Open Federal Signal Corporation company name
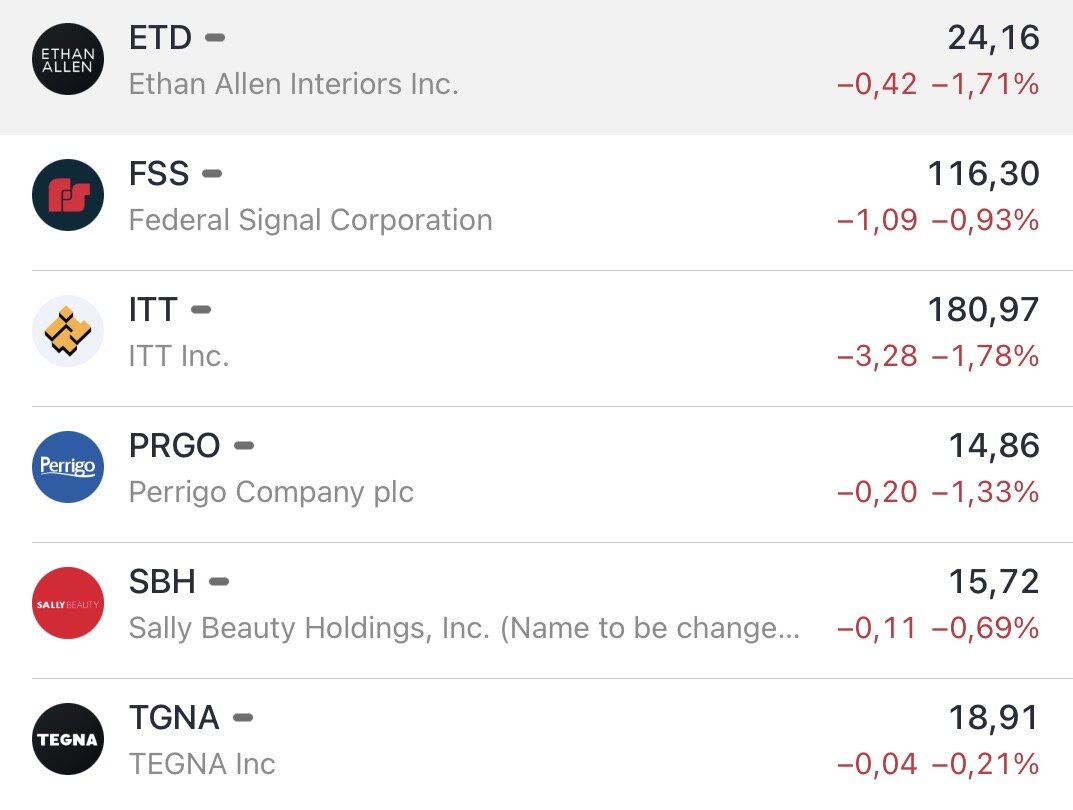The height and width of the screenshot is (810, 1073). 310,220
